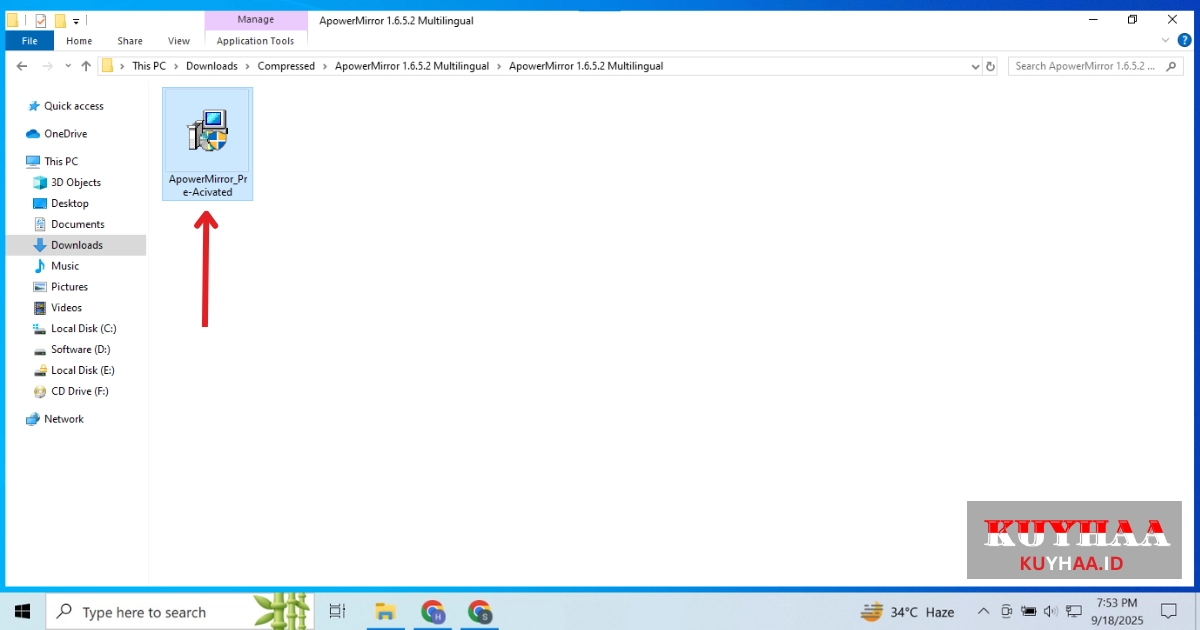Open Explorer Help question mark icon

[1184, 41]
